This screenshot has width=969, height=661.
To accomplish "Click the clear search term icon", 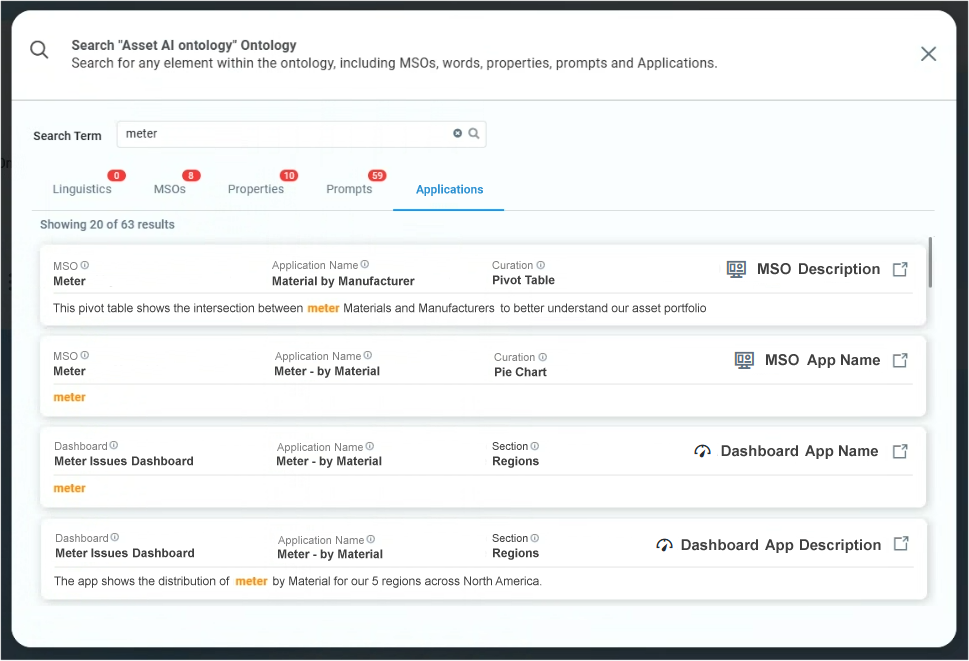I will 458,133.
